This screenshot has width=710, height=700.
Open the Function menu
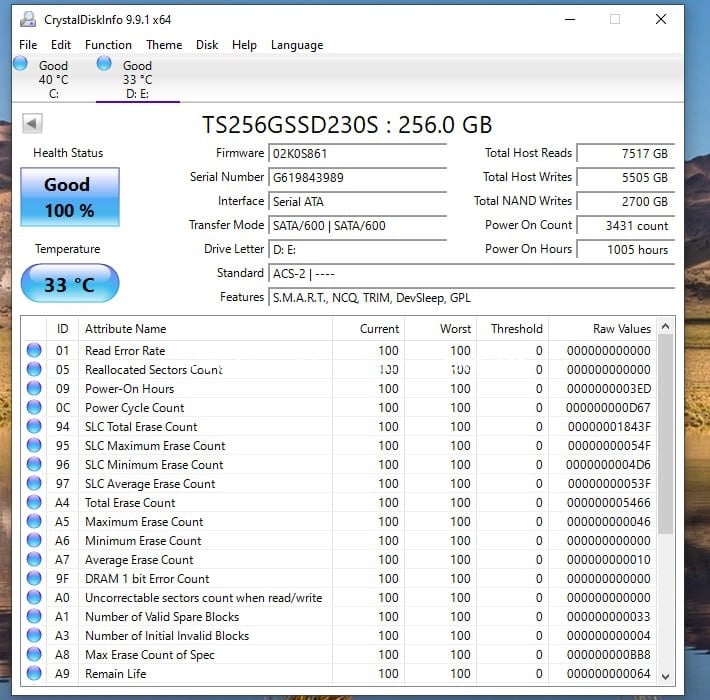pyautogui.click(x=108, y=45)
